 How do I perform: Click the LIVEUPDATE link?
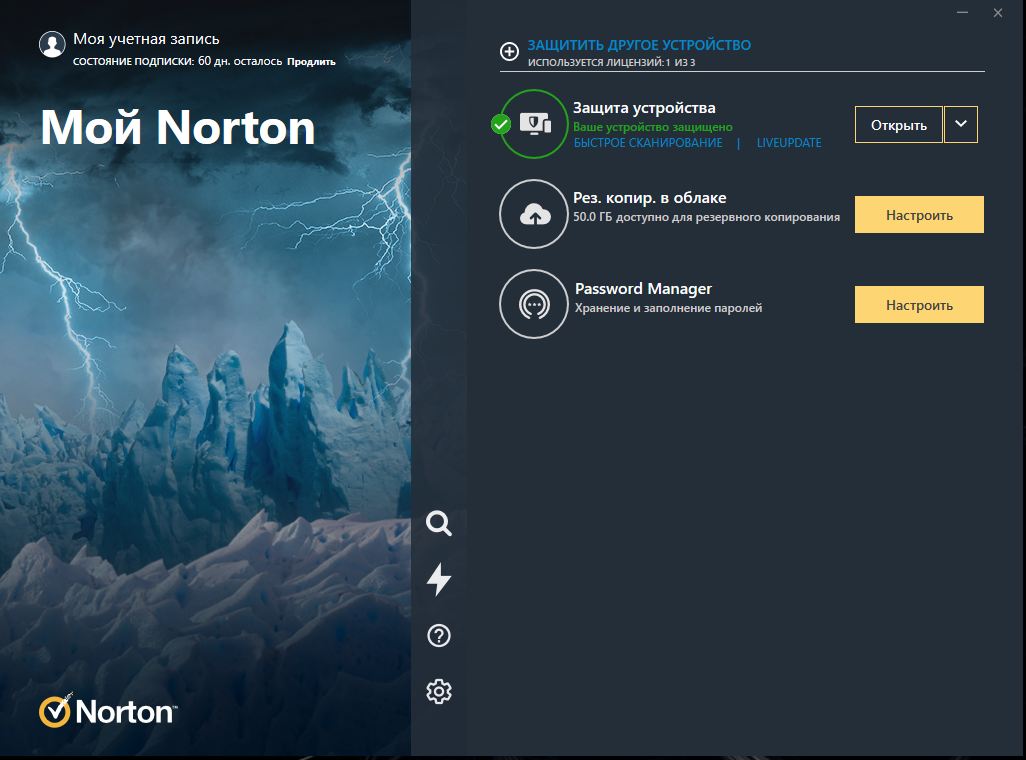point(788,143)
